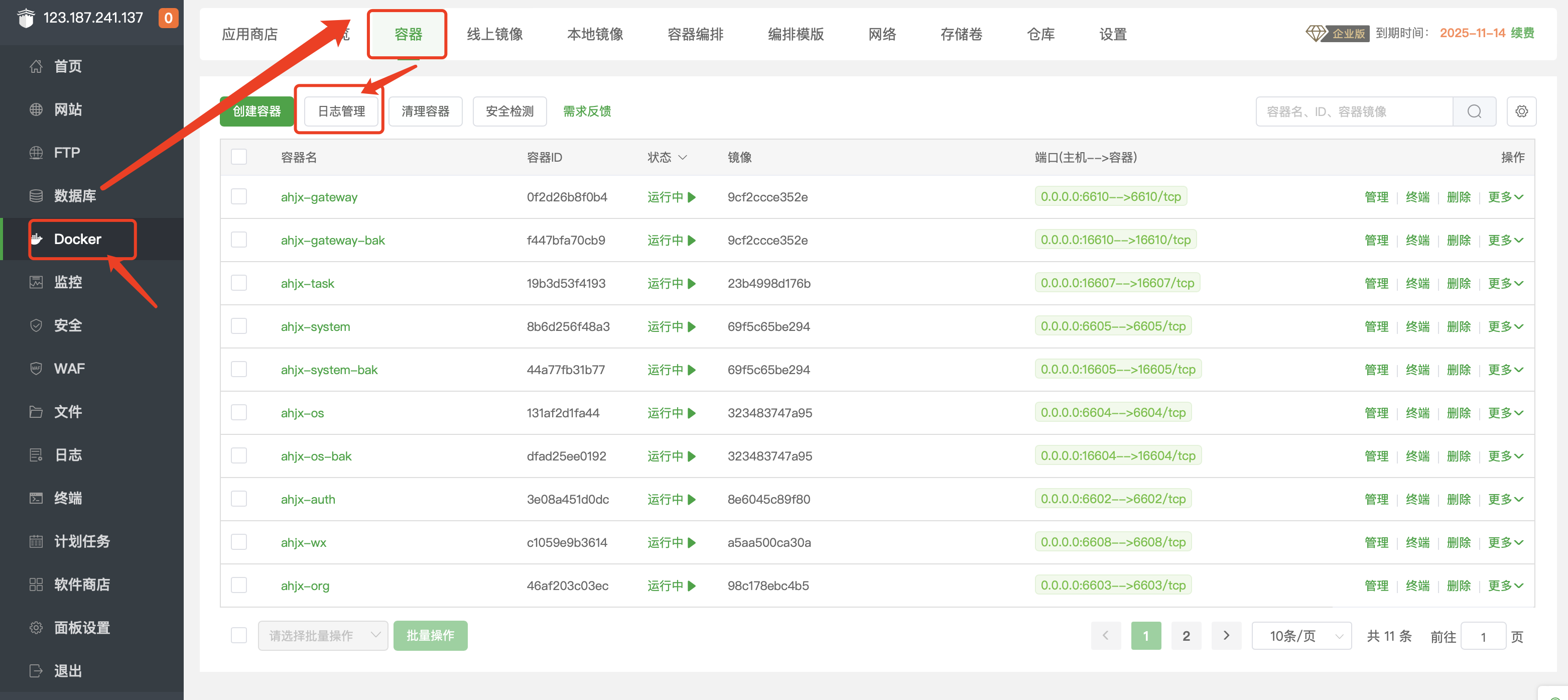Click the 安全检测 button
This screenshot has height=700, width=1568.
point(509,111)
